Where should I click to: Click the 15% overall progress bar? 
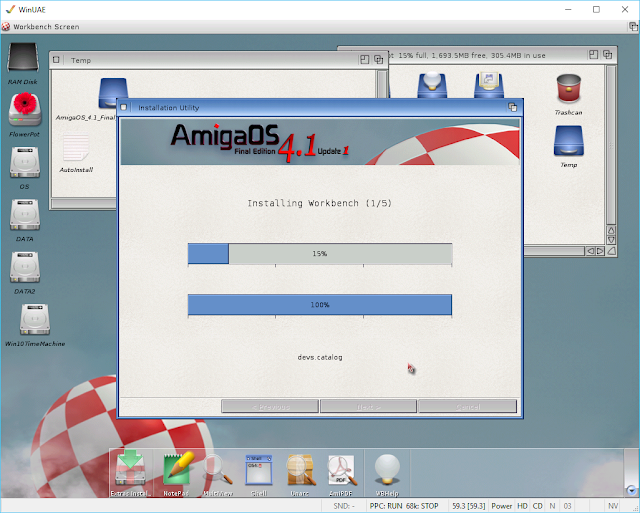pyautogui.click(x=320, y=253)
